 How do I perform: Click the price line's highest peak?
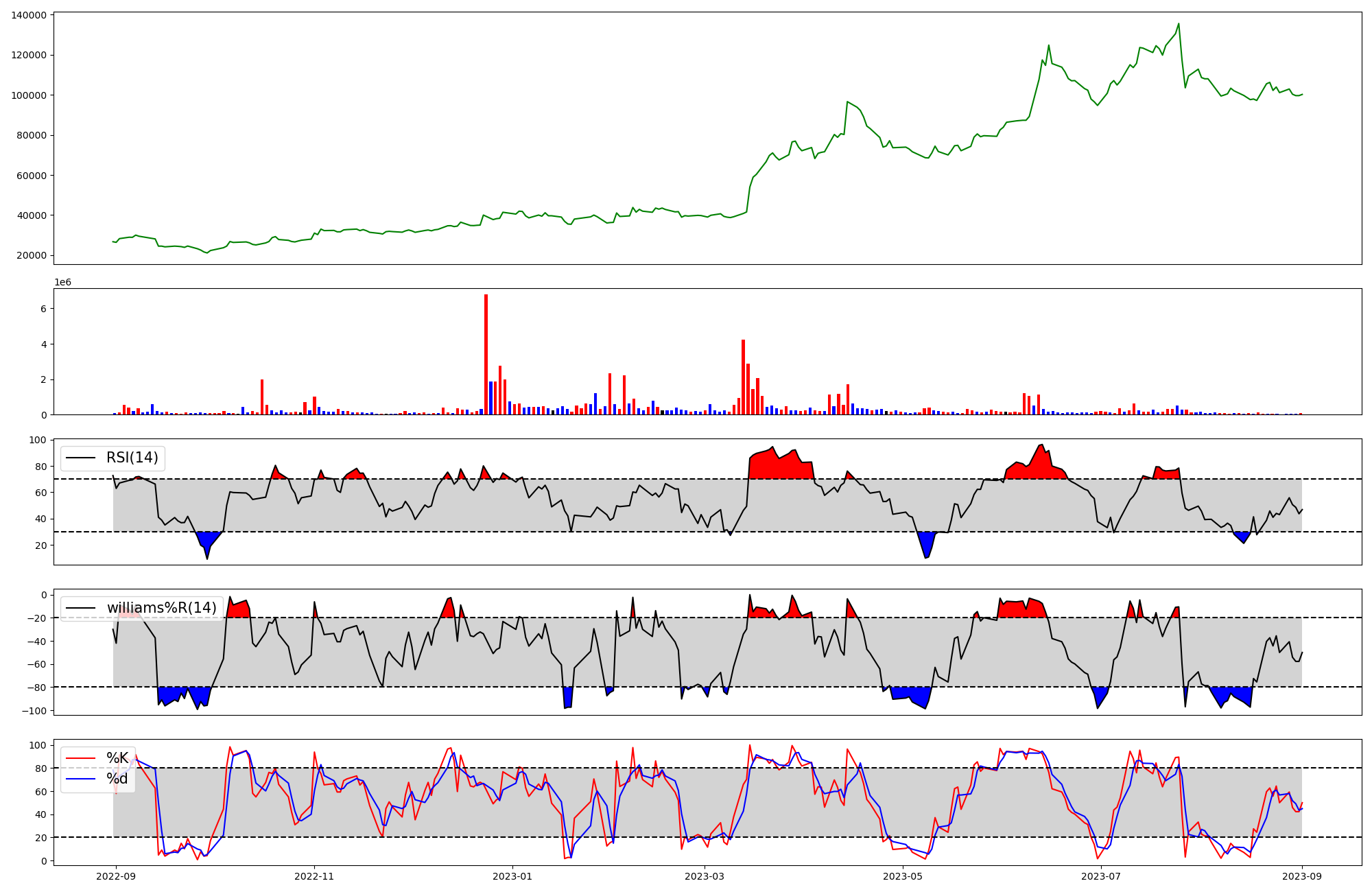tap(1179, 25)
